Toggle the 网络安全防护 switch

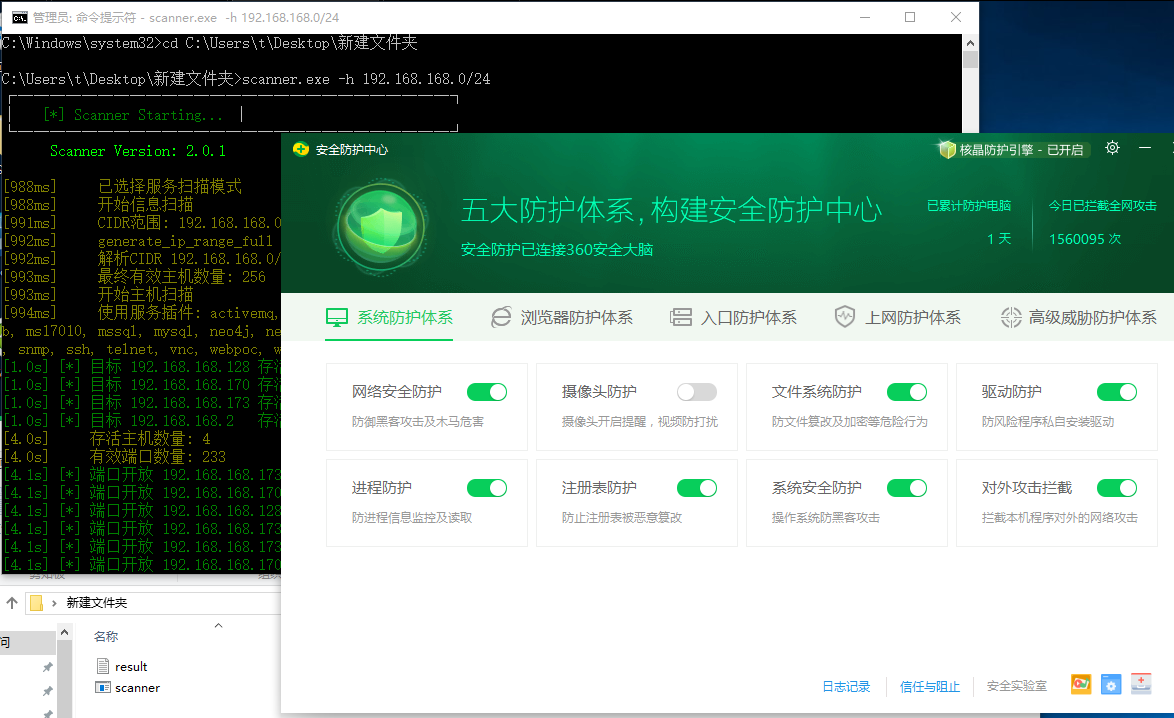tap(487, 392)
